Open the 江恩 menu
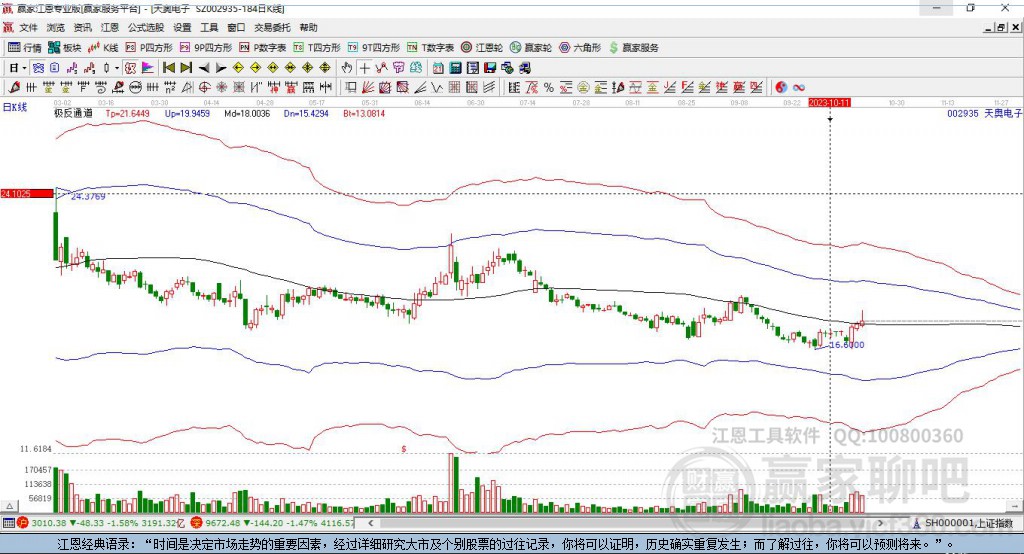 (x=110, y=27)
